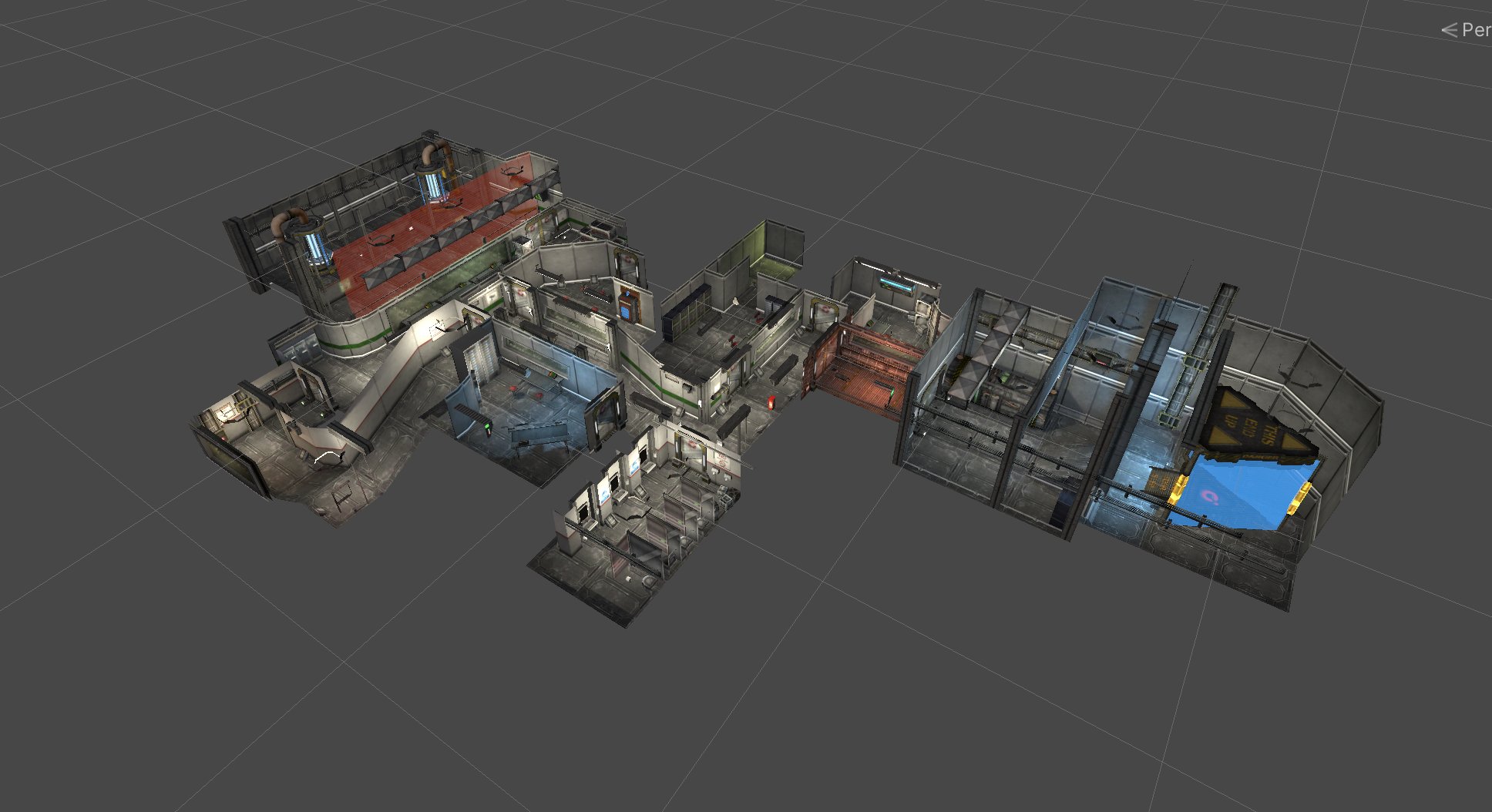The image size is (1492, 812).
Task: Select a glowing blue cylinder tank
Action: pos(314,249)
